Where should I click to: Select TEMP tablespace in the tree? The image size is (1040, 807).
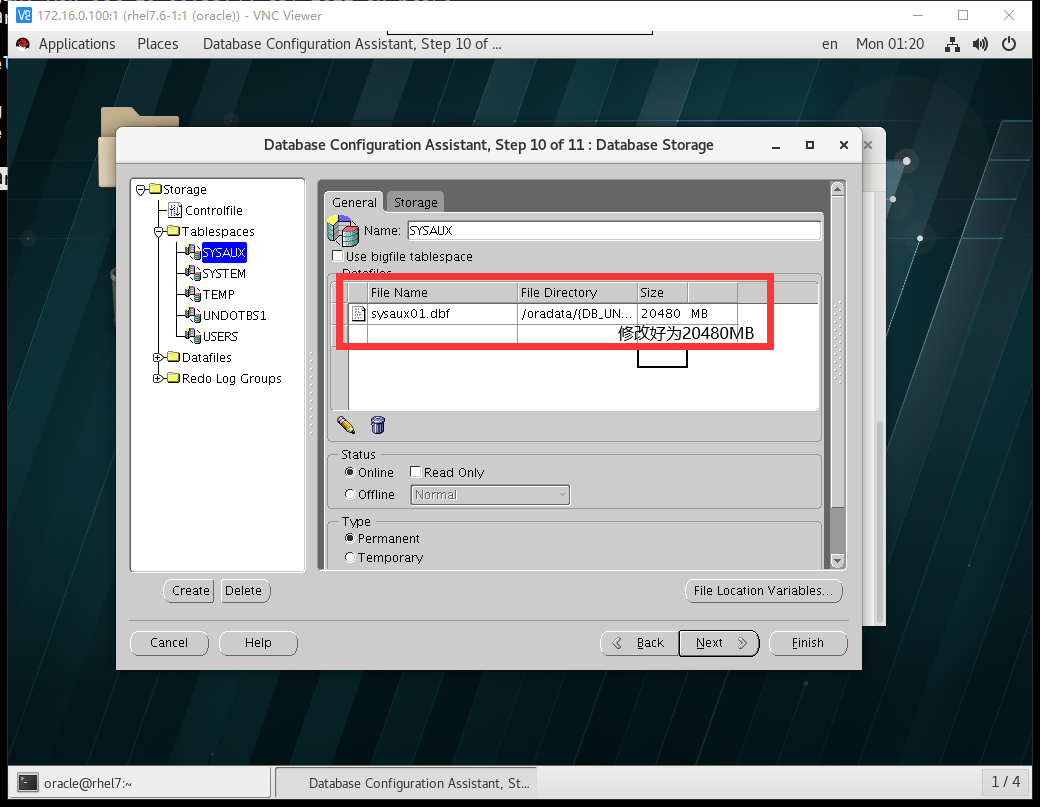tap(219, 294)
